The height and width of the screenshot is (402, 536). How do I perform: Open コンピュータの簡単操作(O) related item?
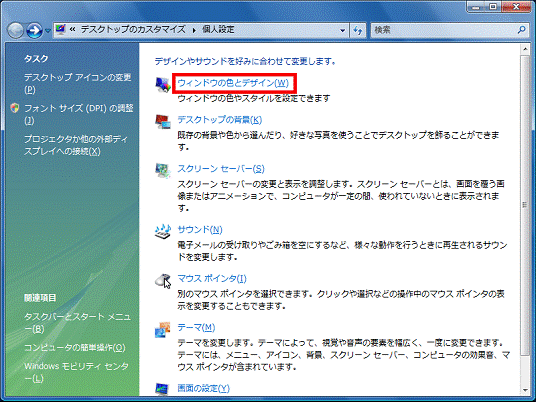tap(75, 348)
